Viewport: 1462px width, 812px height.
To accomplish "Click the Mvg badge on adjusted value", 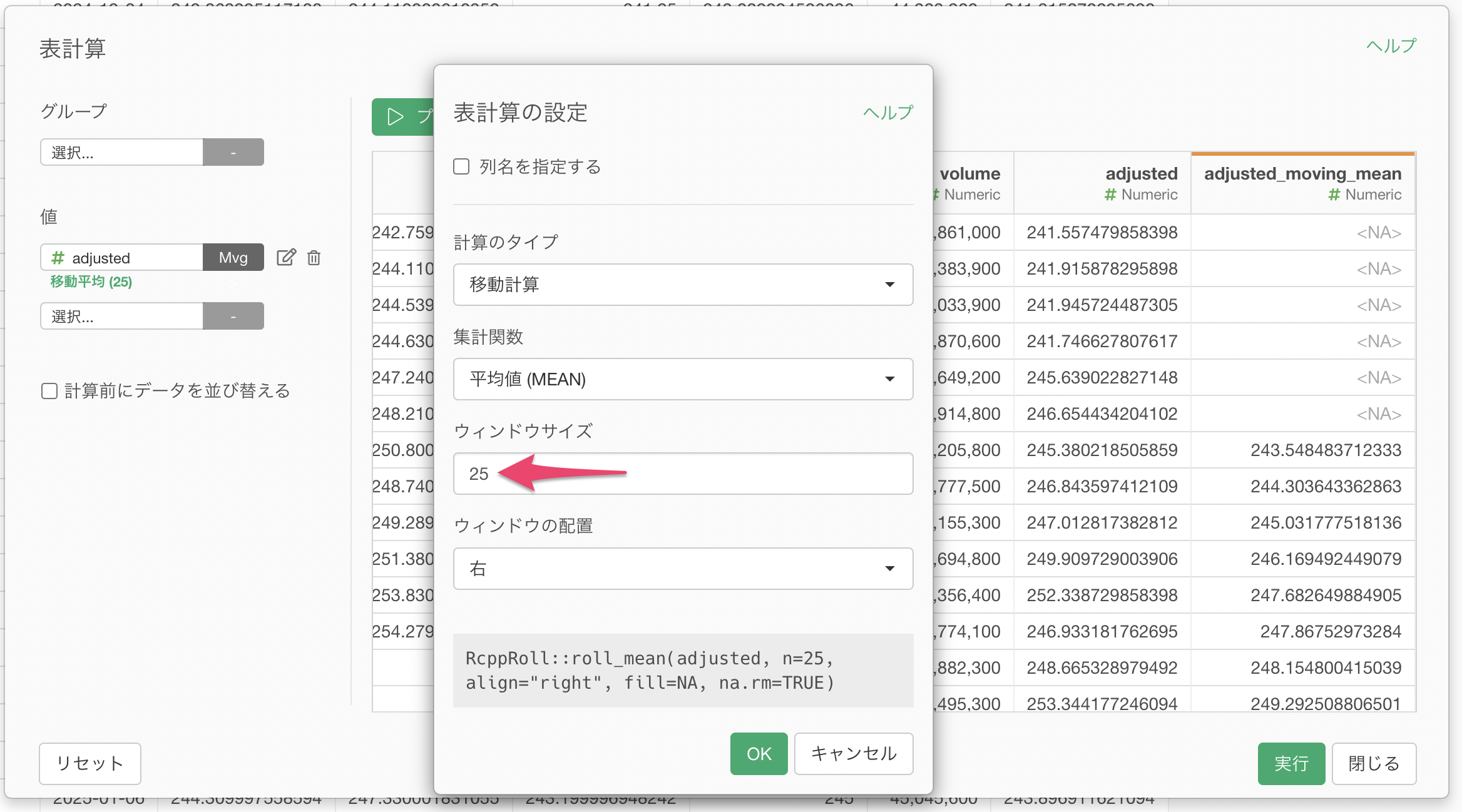I will click(233, 257).
